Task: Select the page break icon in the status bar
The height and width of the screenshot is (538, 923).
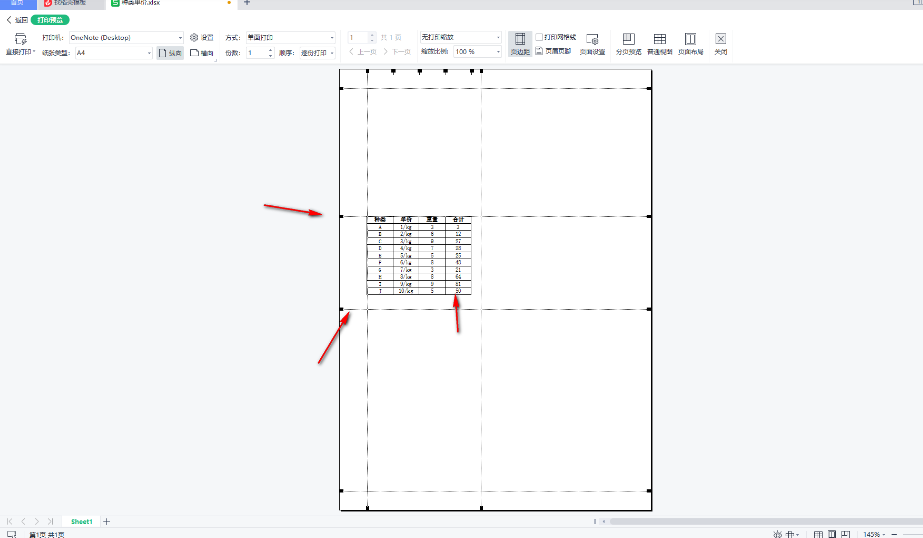Action: click(845, 534)
